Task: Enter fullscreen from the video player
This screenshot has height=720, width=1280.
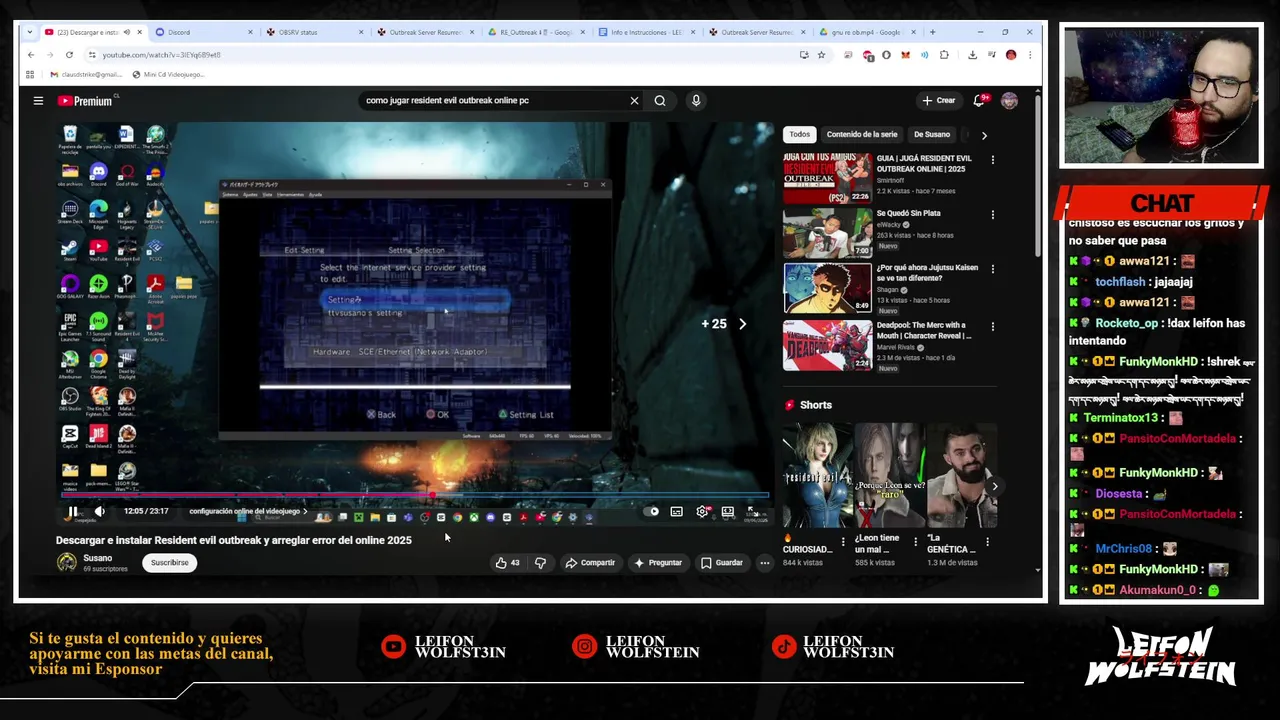Action: coord(752,512)
